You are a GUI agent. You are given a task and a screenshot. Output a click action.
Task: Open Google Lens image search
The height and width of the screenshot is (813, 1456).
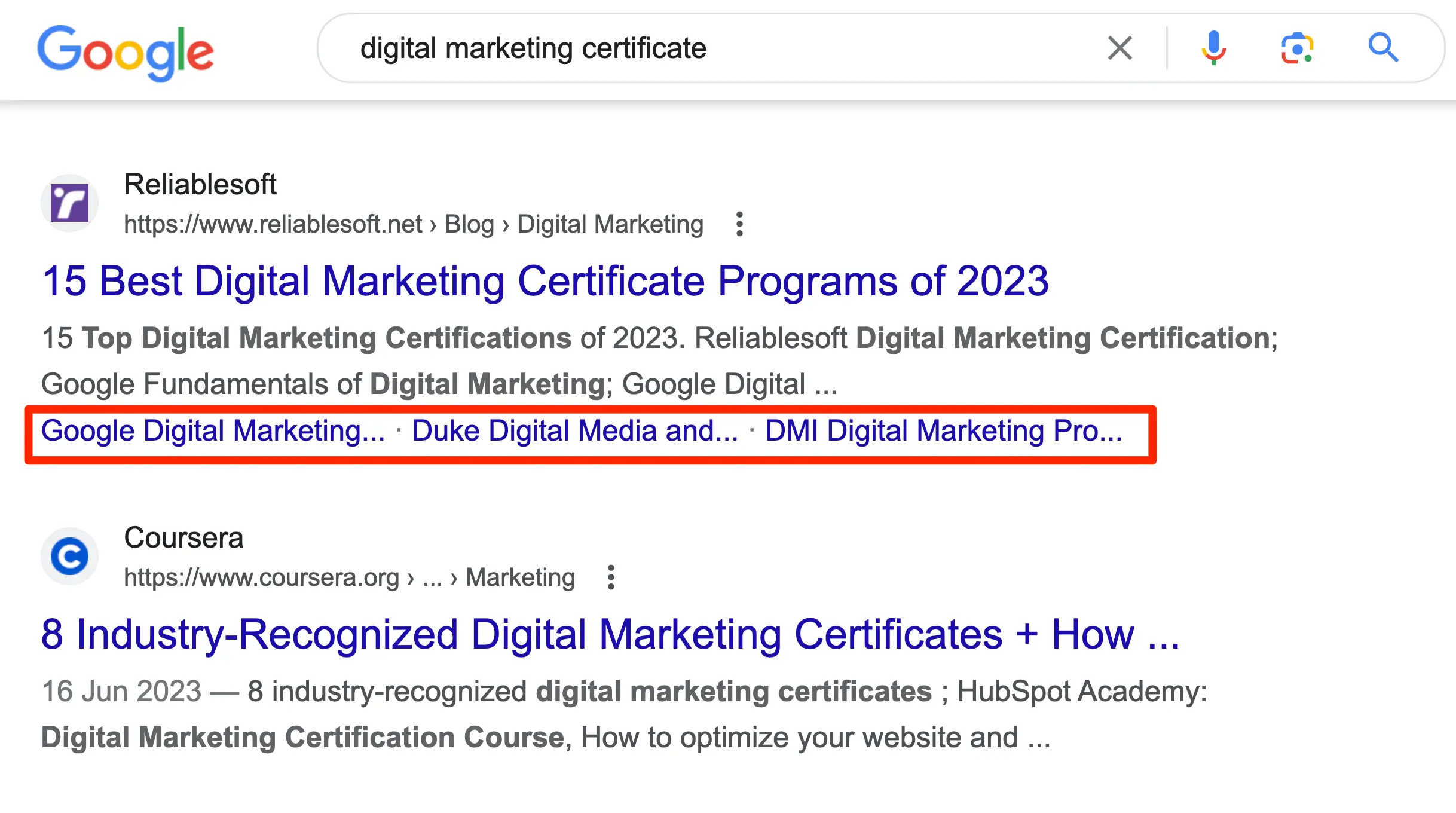(x=1297, y=48)
